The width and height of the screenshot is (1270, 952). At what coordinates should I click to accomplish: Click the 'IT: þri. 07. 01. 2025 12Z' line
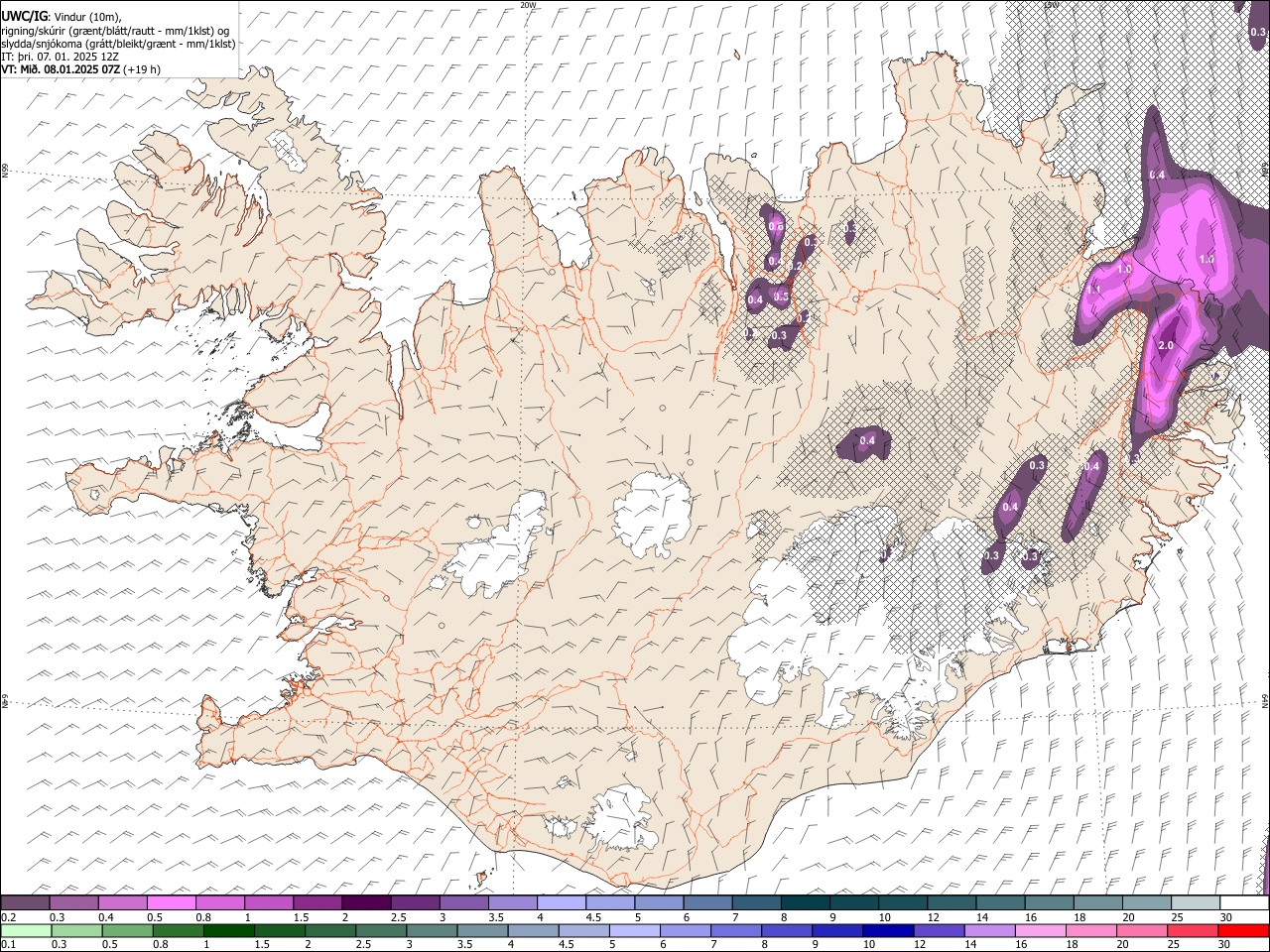[61, 57]
